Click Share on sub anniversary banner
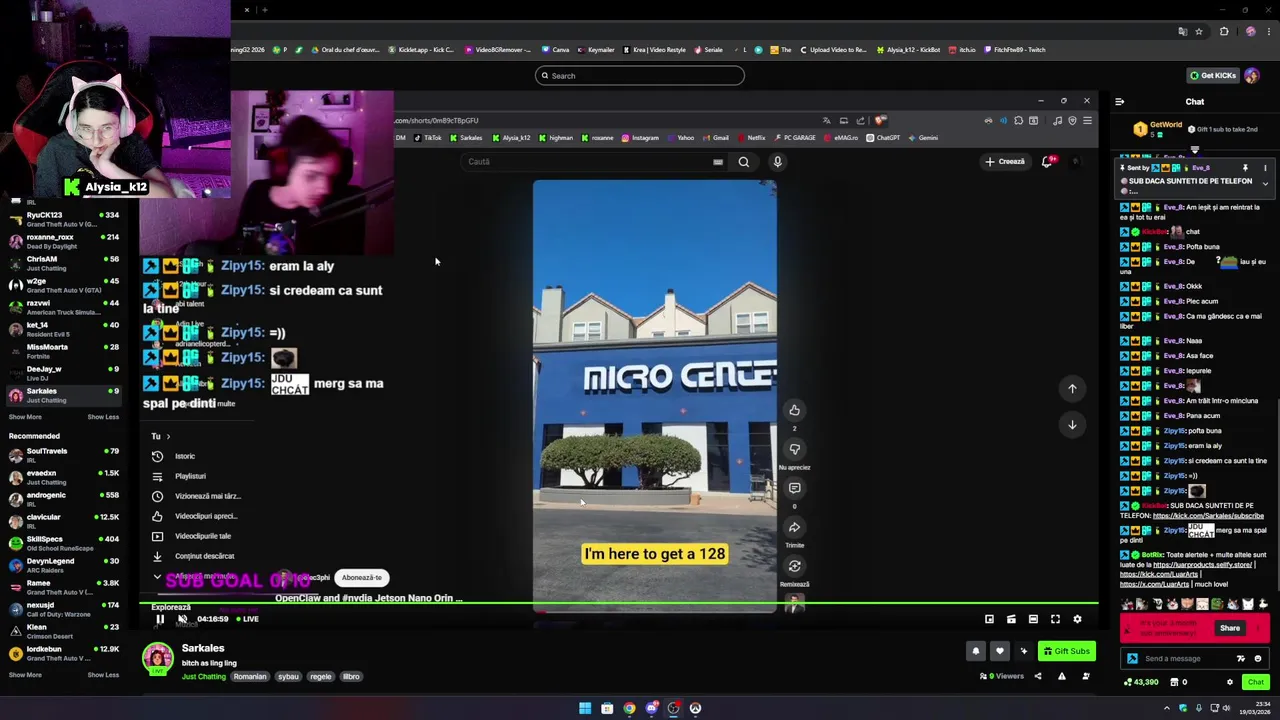Screen dimensions: 1280x720 (x=1229, y=628)
